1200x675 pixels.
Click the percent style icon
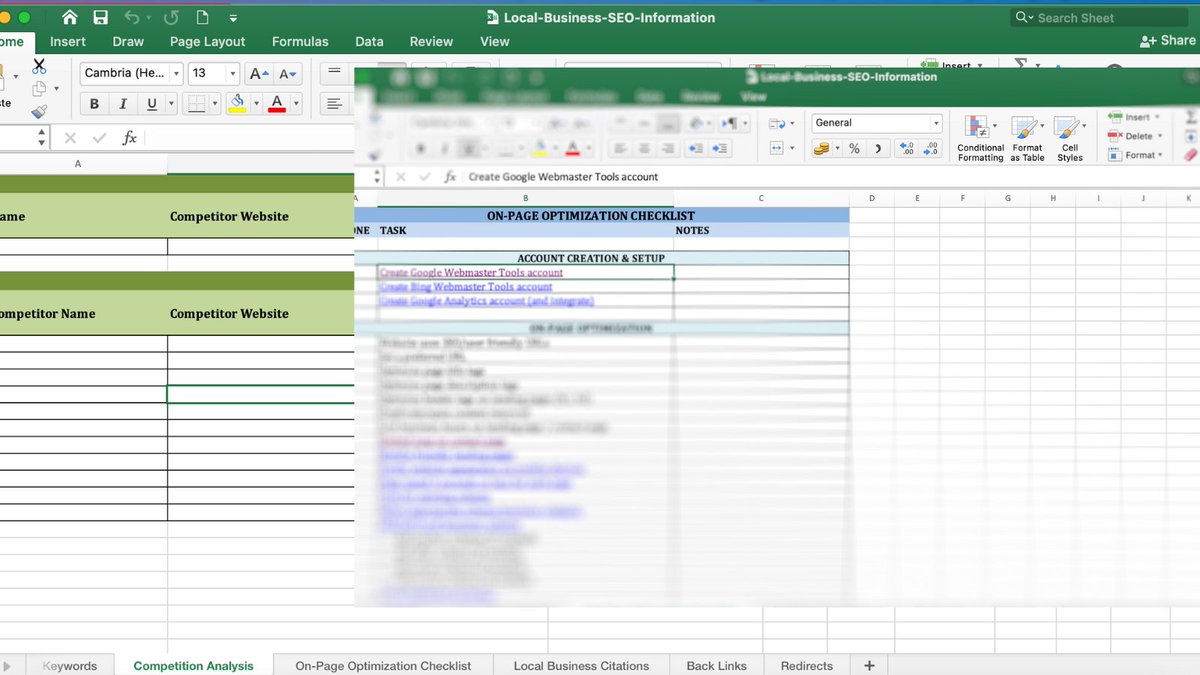point(854,148)
